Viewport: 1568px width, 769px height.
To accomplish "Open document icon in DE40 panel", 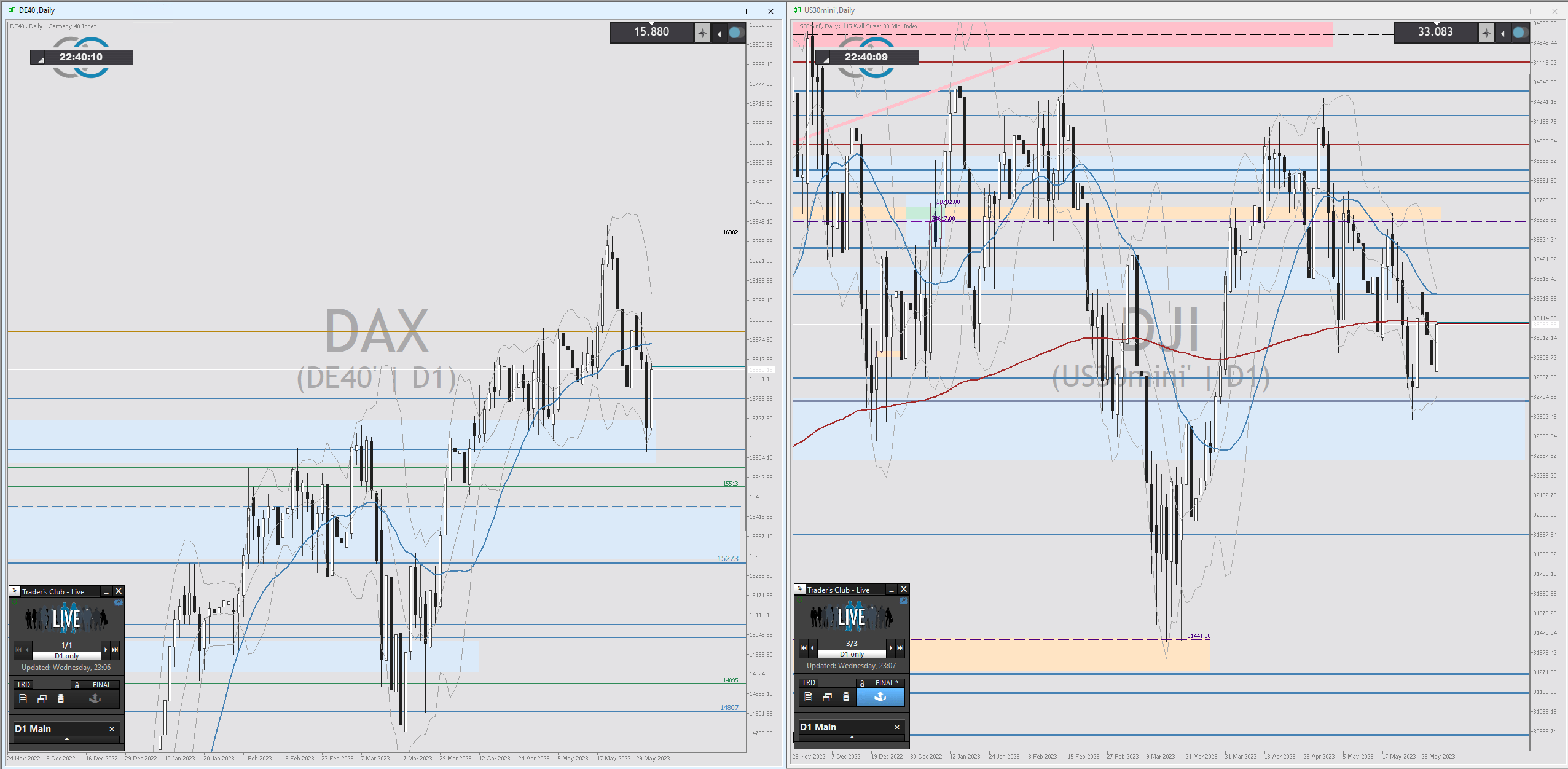I will point(23,698).
